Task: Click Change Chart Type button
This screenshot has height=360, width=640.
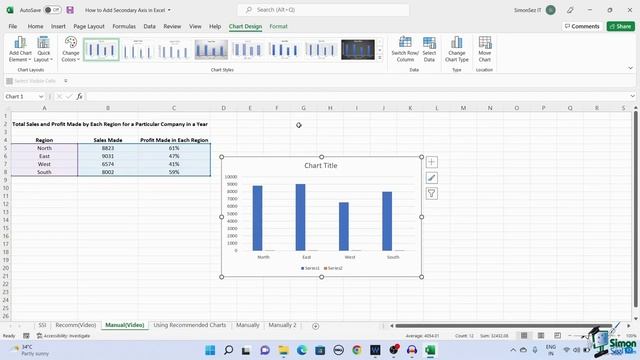Action: tap(456, 49)
